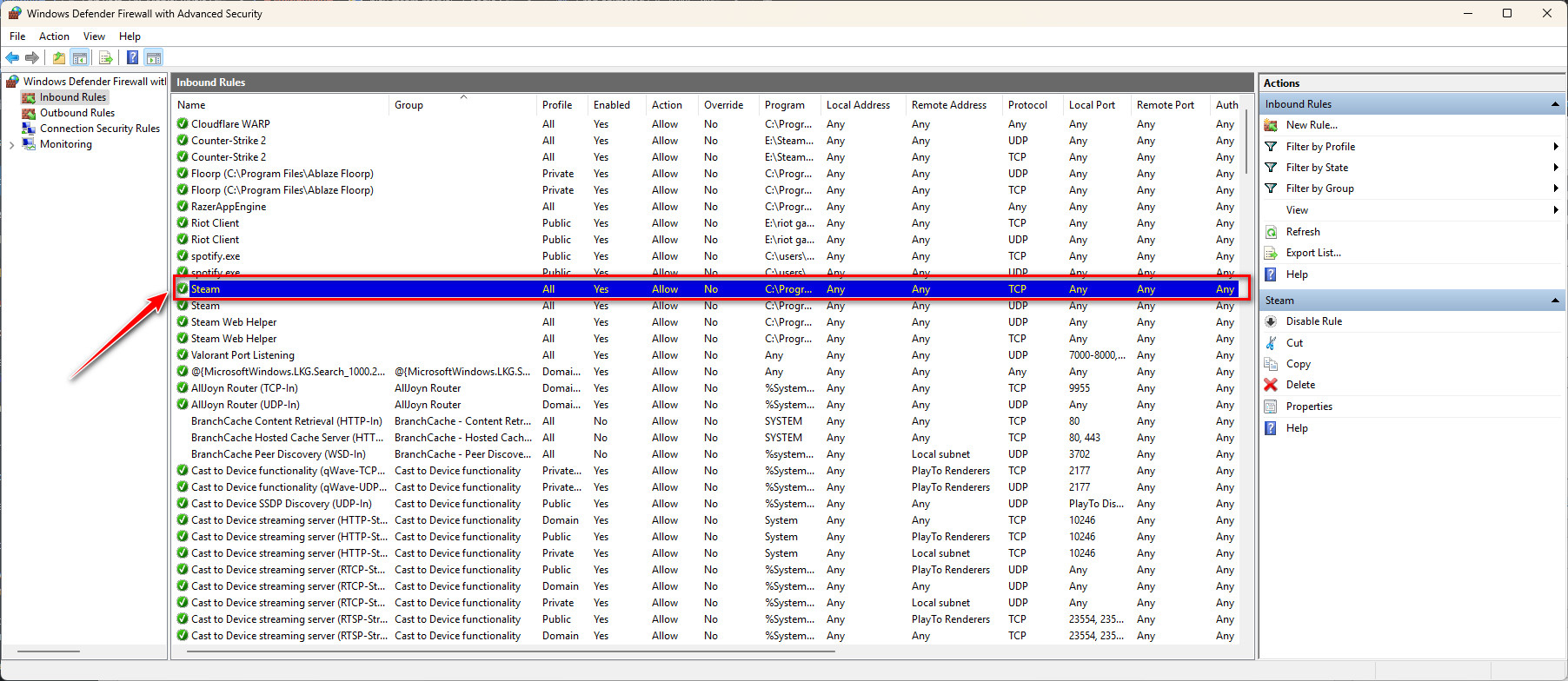This screenshot has width=1568, height=681.
Task: Toggle the Show/Hide Action Pane toolbar icon
Action: click(x=154, y=58)
